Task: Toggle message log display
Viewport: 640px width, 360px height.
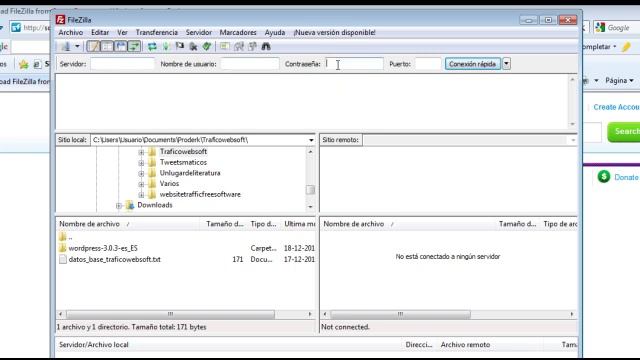Action: [93, 47]
